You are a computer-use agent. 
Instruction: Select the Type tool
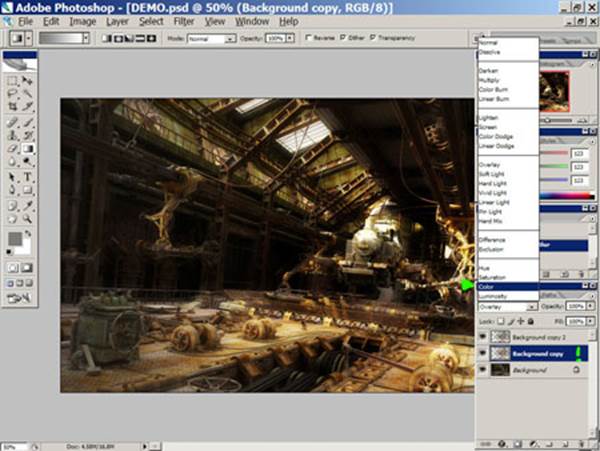27,177
